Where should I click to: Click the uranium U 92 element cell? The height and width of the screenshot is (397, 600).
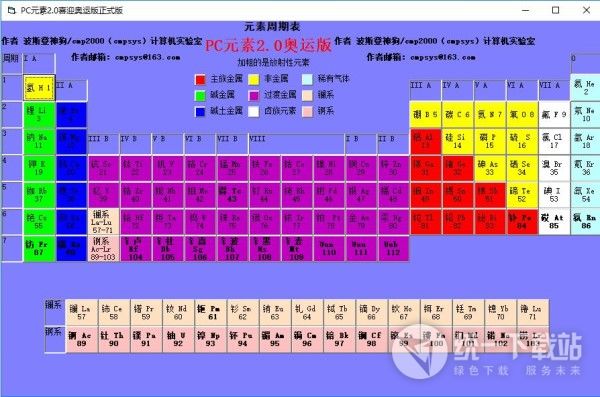click(x=178, y=339)
